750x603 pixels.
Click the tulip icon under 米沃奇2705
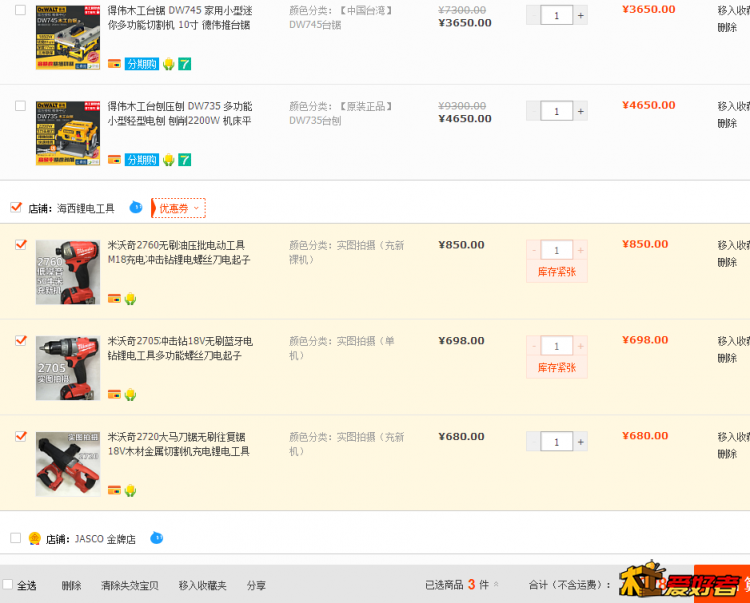[x=130, y=395]
